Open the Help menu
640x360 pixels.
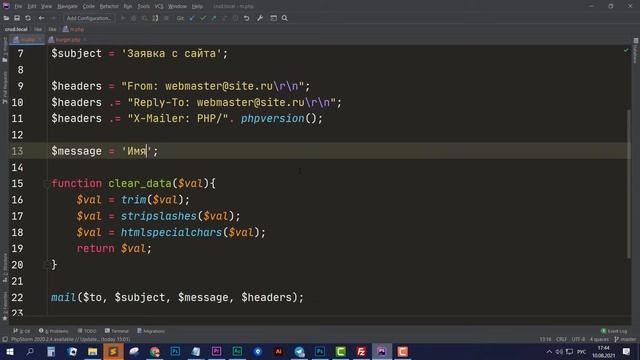point(197,7)
